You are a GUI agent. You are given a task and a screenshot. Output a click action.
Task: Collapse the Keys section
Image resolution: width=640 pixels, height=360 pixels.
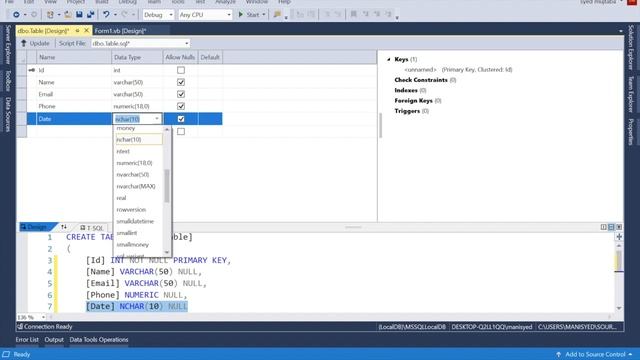point(389,60)
